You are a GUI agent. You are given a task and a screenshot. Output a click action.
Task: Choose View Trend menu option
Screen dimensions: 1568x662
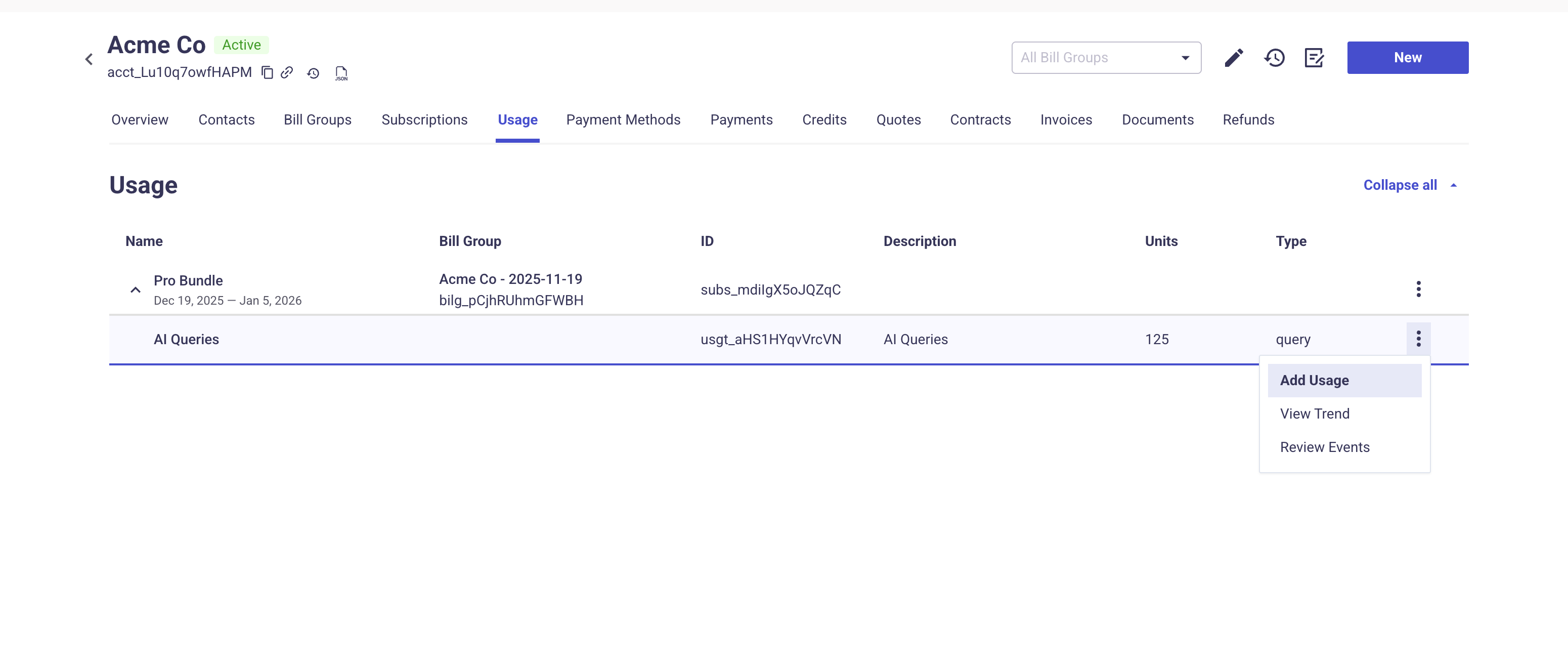click(1314, 413)
